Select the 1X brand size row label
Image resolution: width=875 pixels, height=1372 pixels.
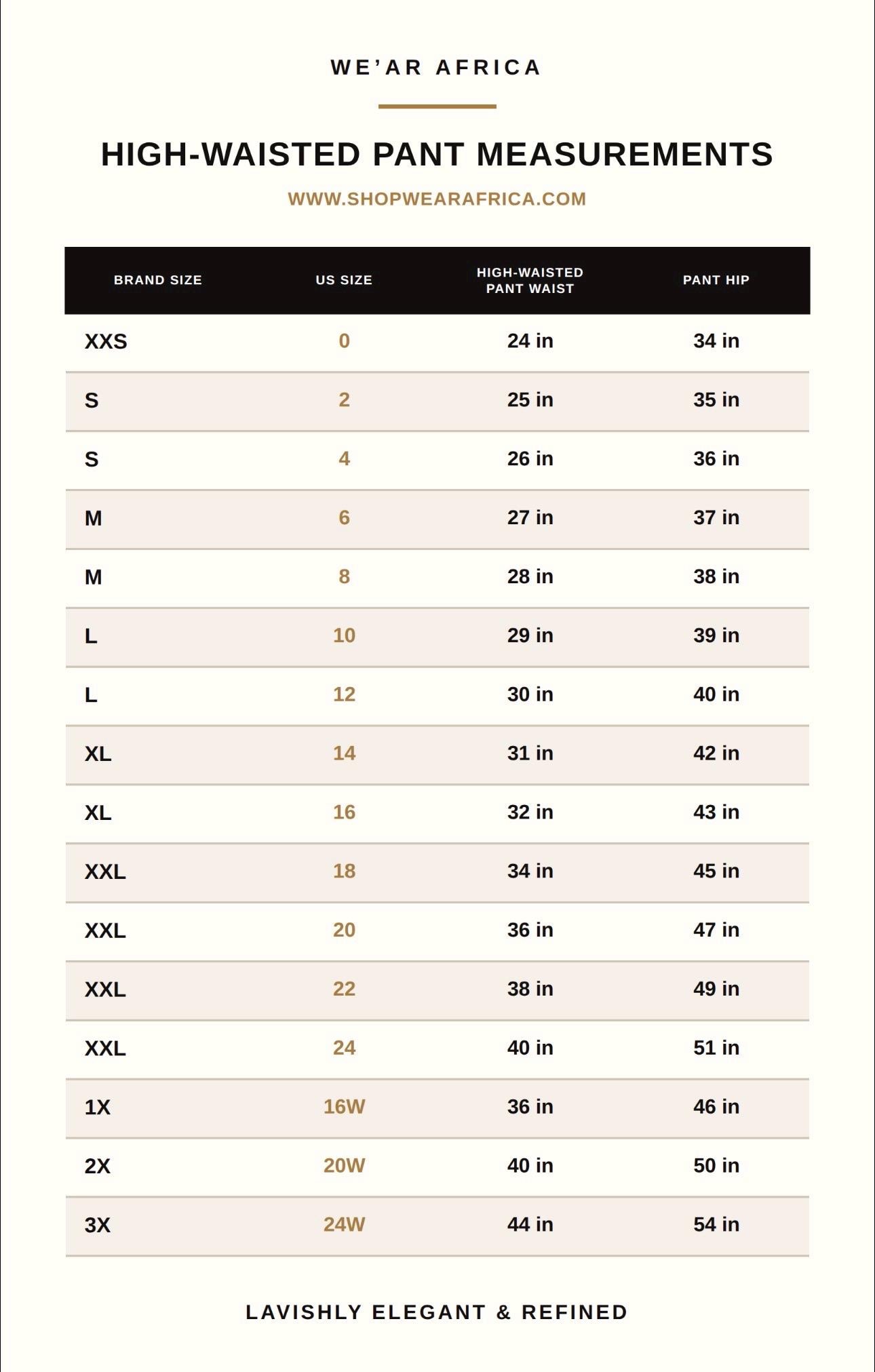coord(98,1108)
